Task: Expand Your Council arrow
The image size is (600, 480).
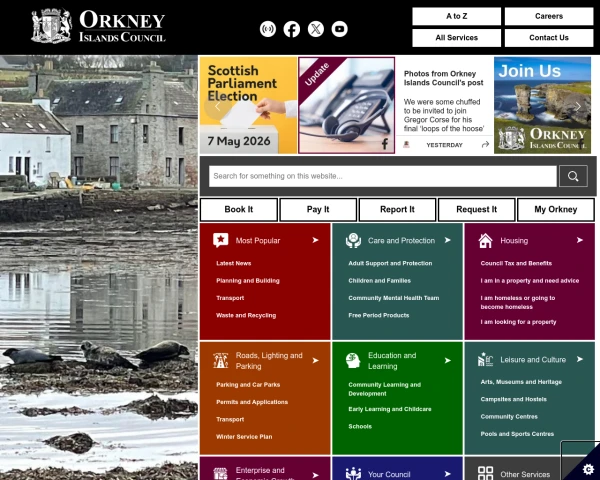Action: pos(448,474)
